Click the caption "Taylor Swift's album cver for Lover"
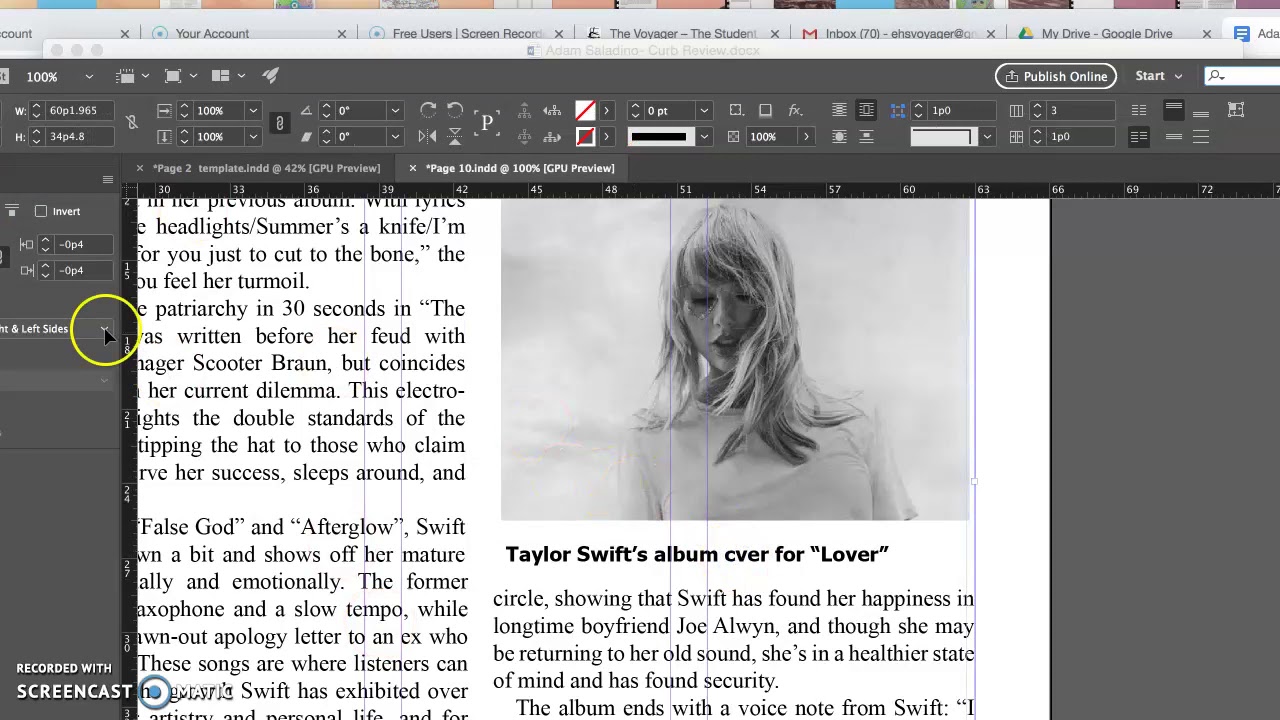The width and height of the screenshot is (1280, 720). 697,555
